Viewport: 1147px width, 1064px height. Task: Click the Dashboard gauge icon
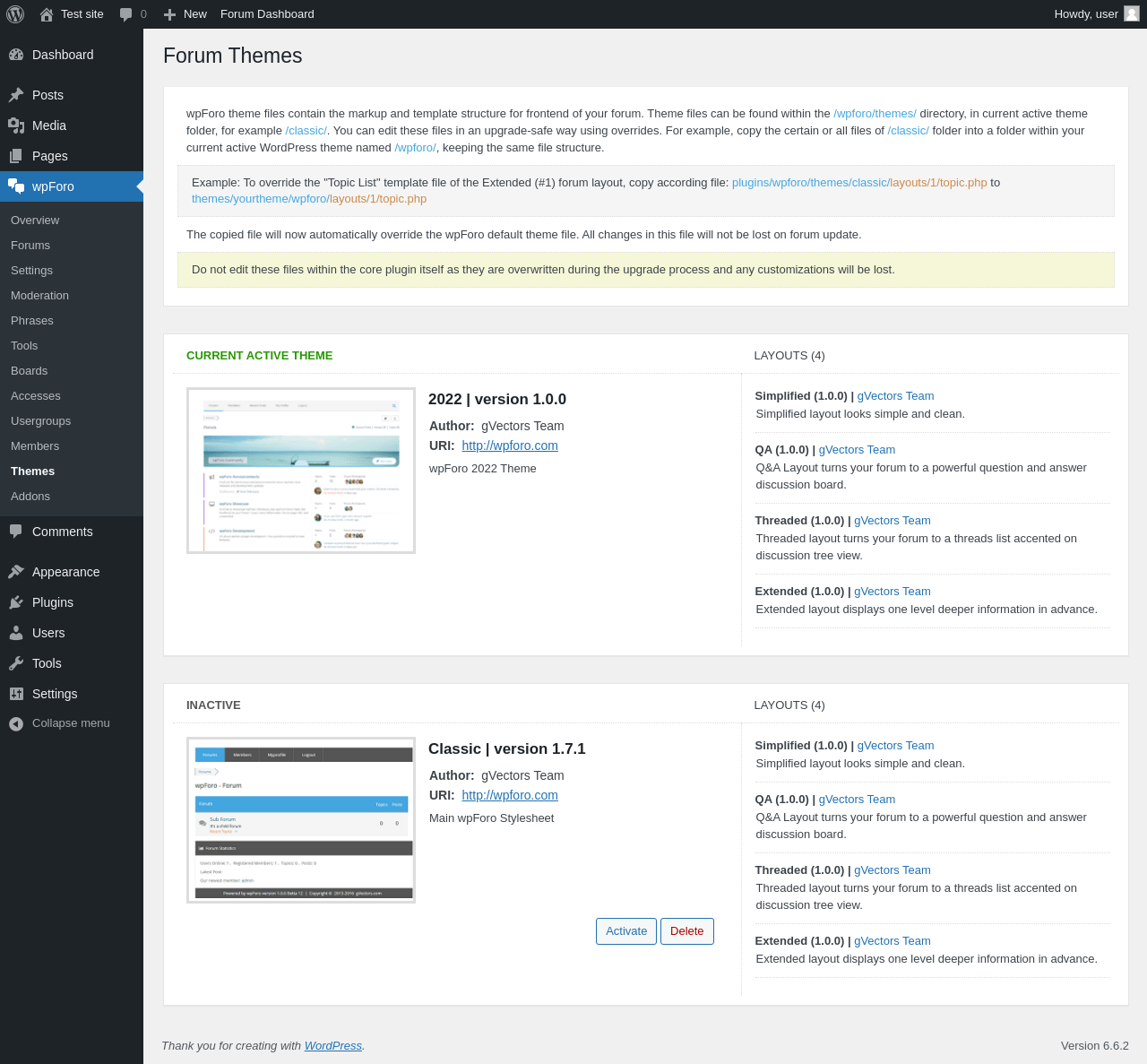point(16,55)
